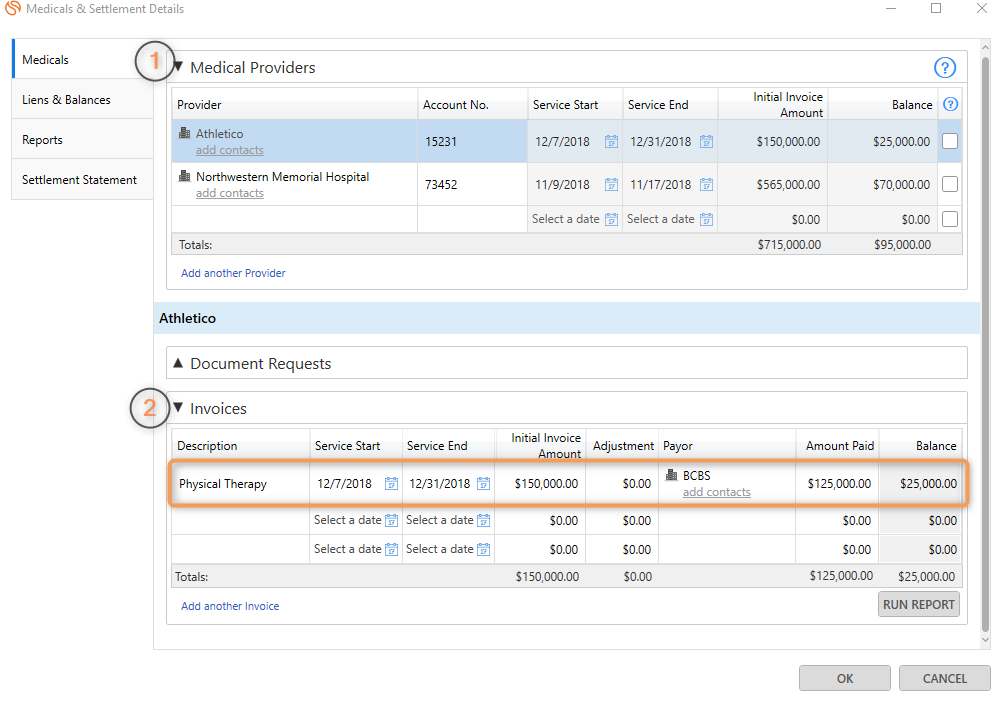The image size is (1002, 701).
Task: Check the Athletico provider row checkbox
Action: coord(950,142)
